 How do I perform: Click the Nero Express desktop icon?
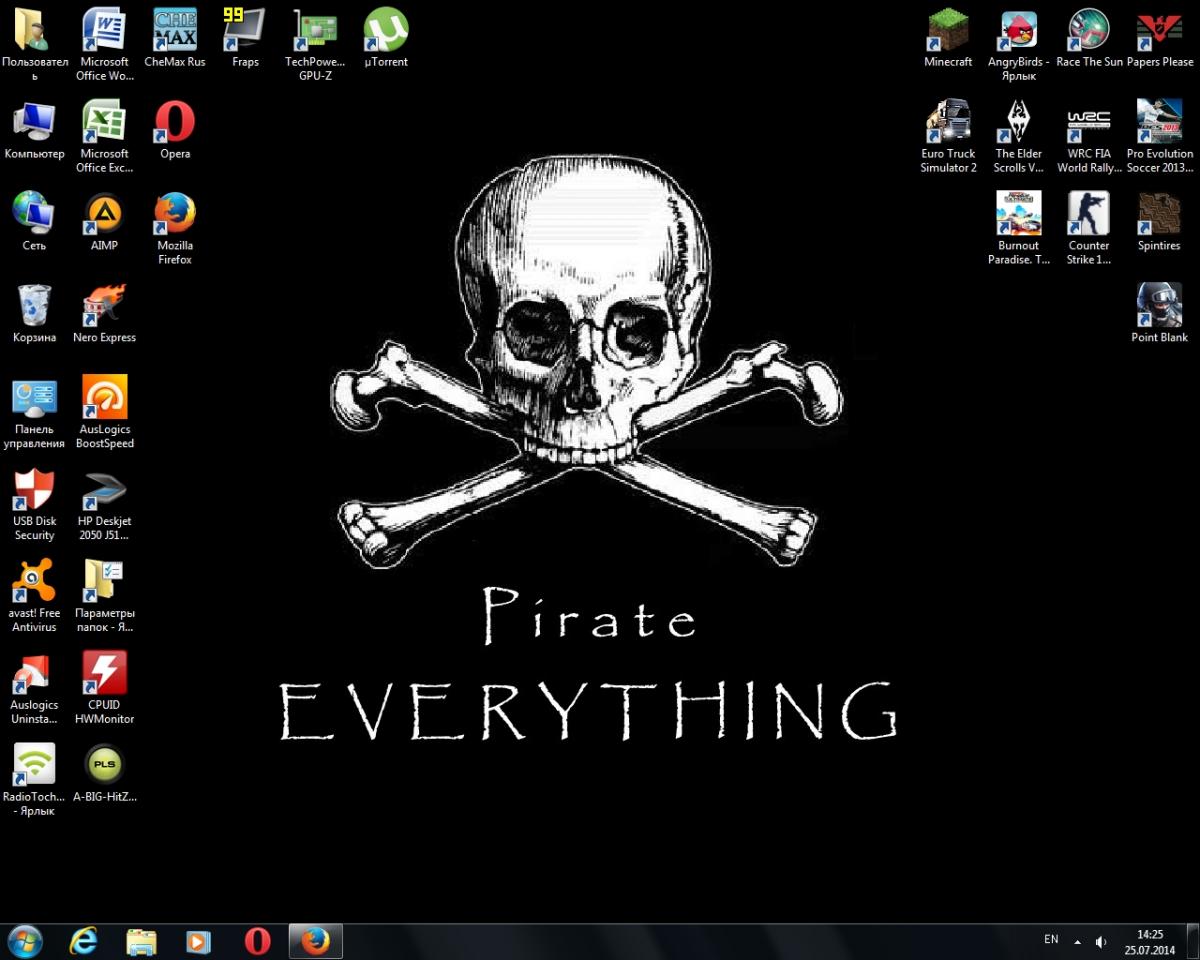click(x=104, y=307)
